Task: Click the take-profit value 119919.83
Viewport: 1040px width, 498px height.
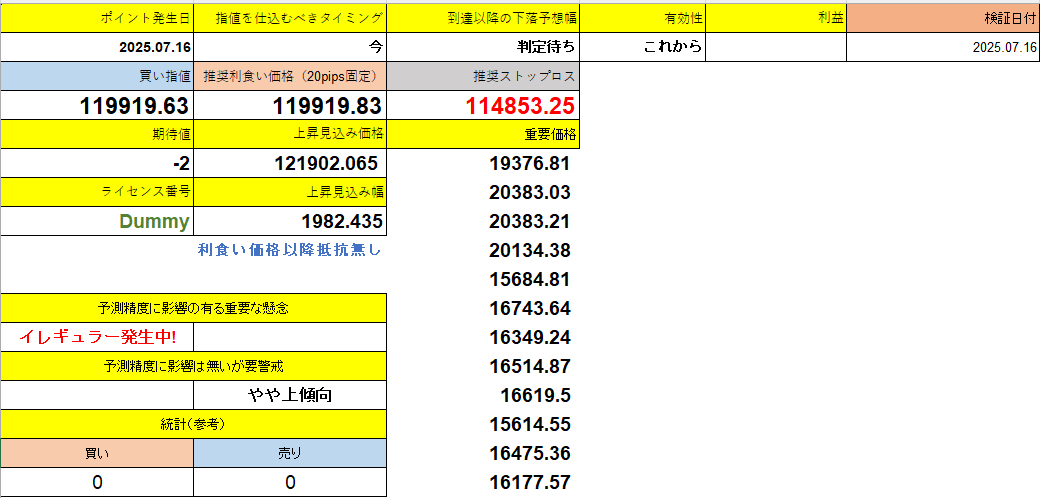Action: (290, 105)
